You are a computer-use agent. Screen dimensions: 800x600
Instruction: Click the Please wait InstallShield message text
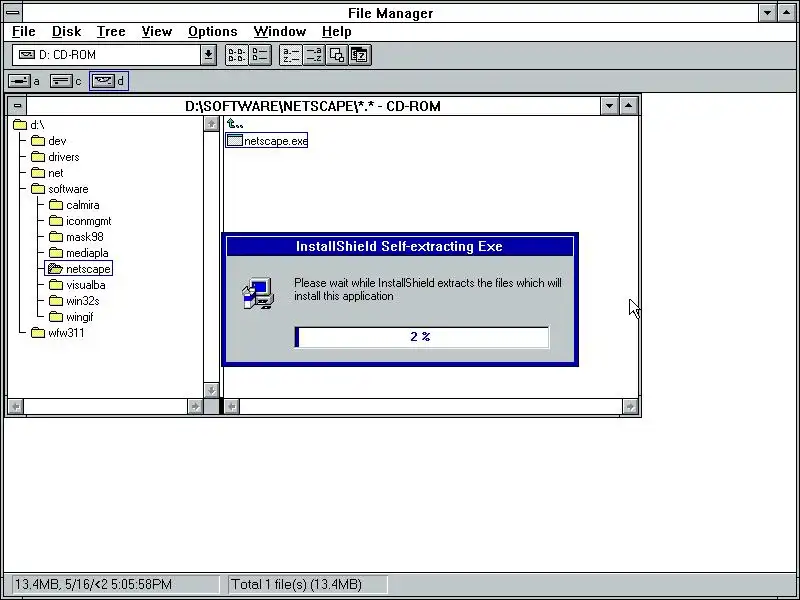(428, 289)
